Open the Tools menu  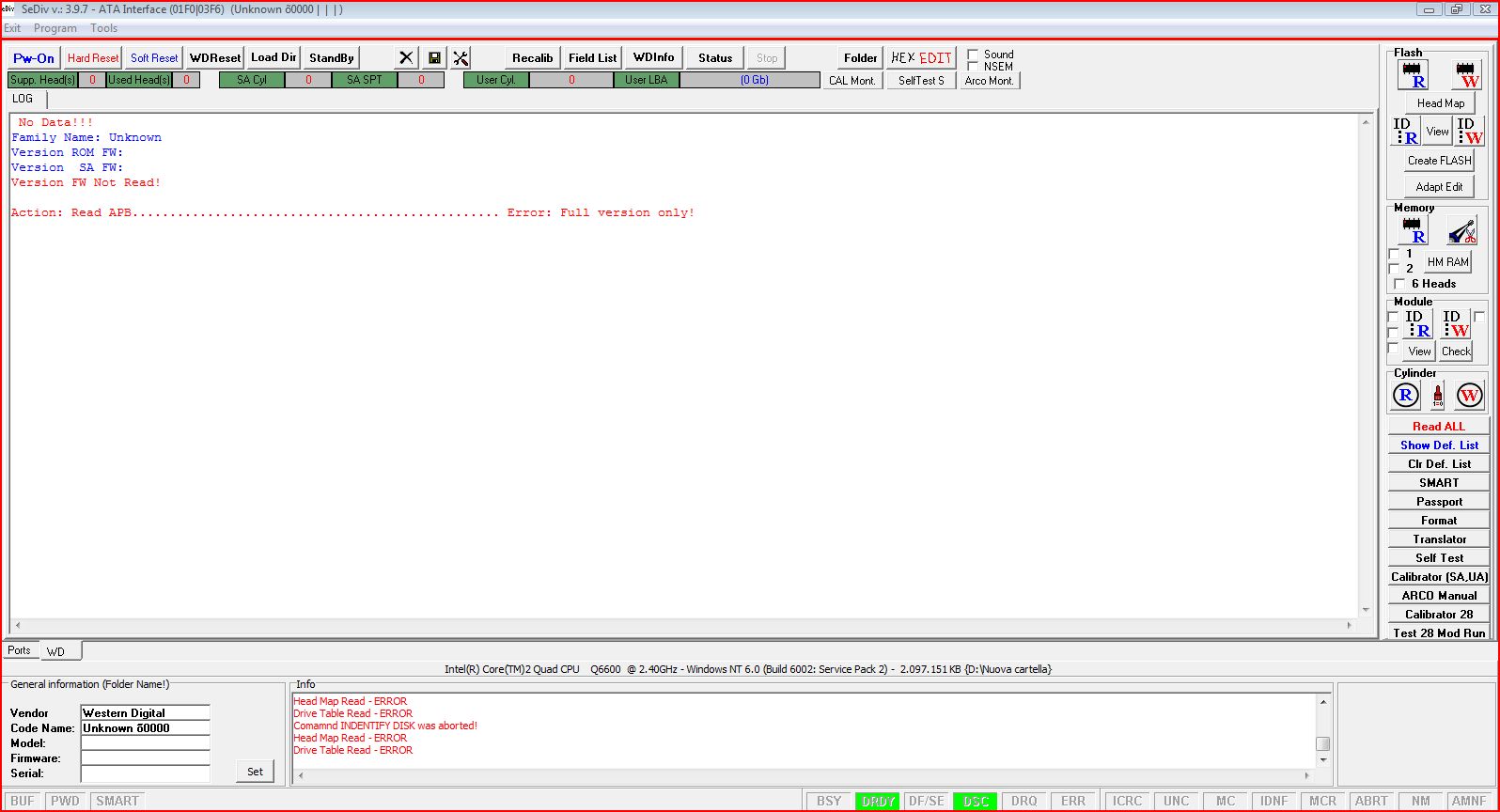click(104, 28)
